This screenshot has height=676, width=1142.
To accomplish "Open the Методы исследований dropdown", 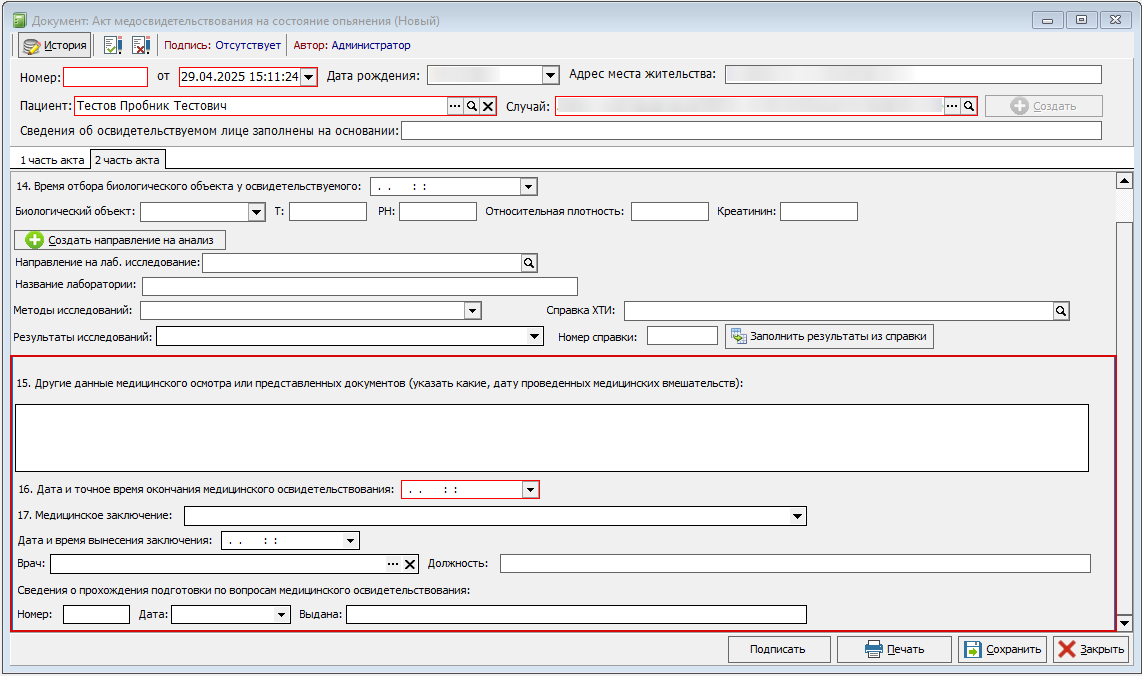I will 473,311.
